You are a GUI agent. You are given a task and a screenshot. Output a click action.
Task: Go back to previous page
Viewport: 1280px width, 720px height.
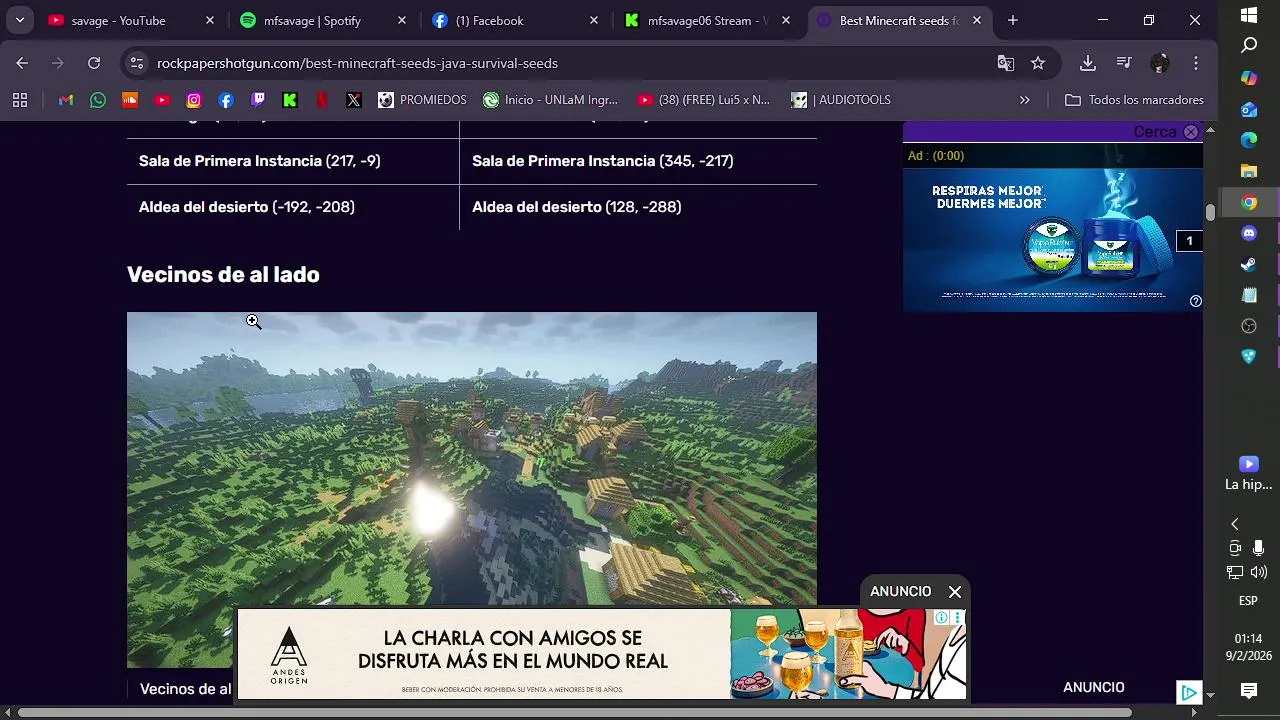pyautogui.click(x=22, y=63)
